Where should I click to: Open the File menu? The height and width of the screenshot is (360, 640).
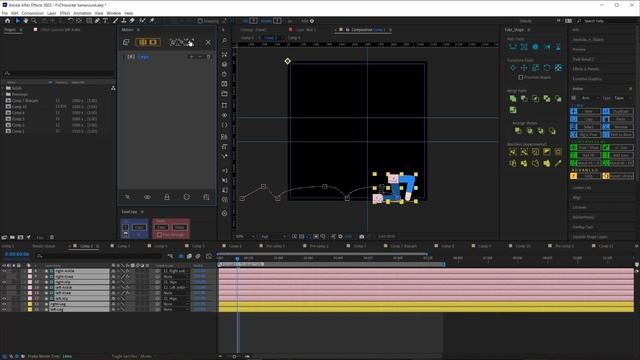4,13
